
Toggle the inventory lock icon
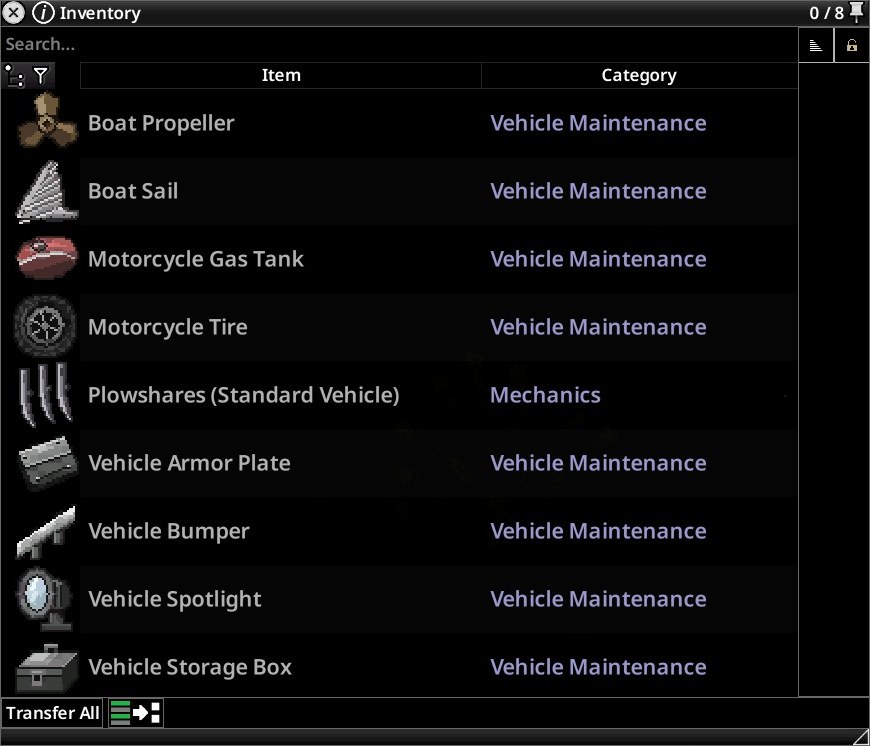[x=852, y=45]
